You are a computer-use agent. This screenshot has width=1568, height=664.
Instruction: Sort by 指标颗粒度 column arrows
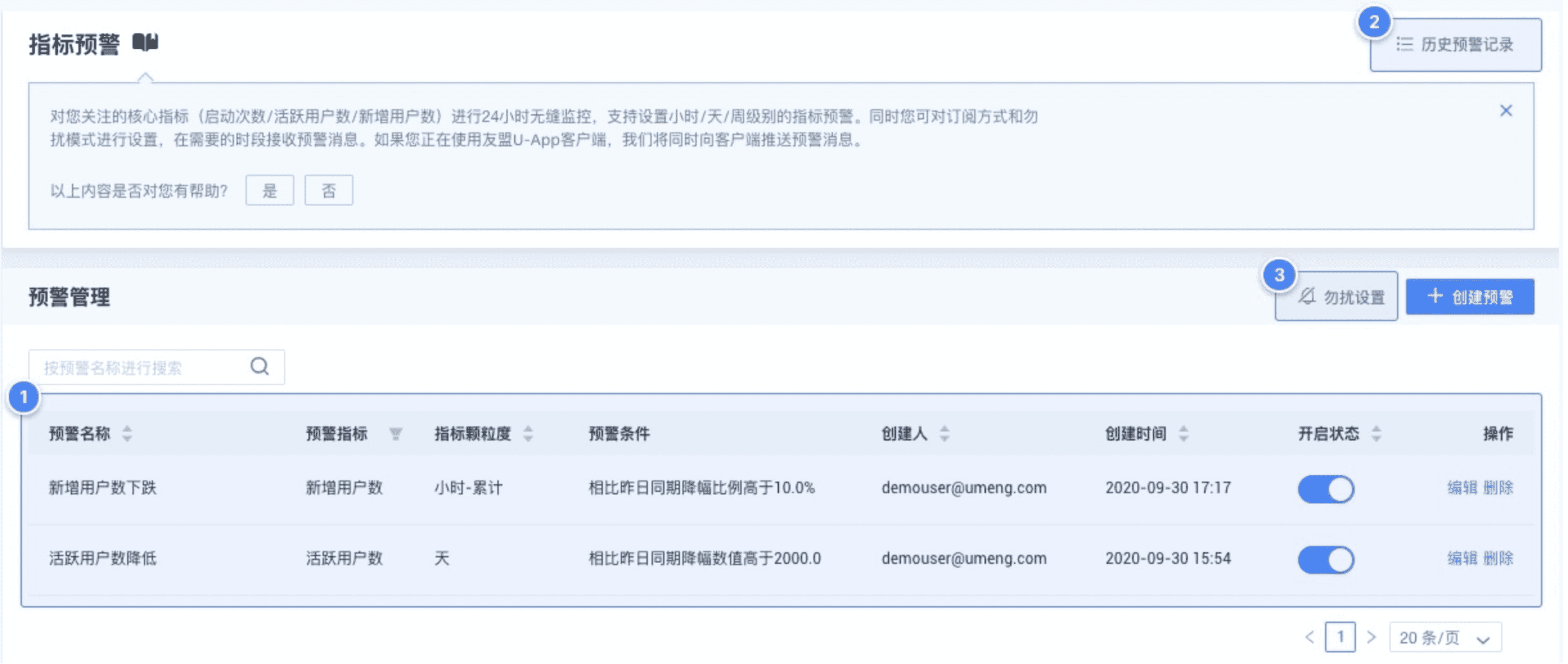(x=528, y=433)
